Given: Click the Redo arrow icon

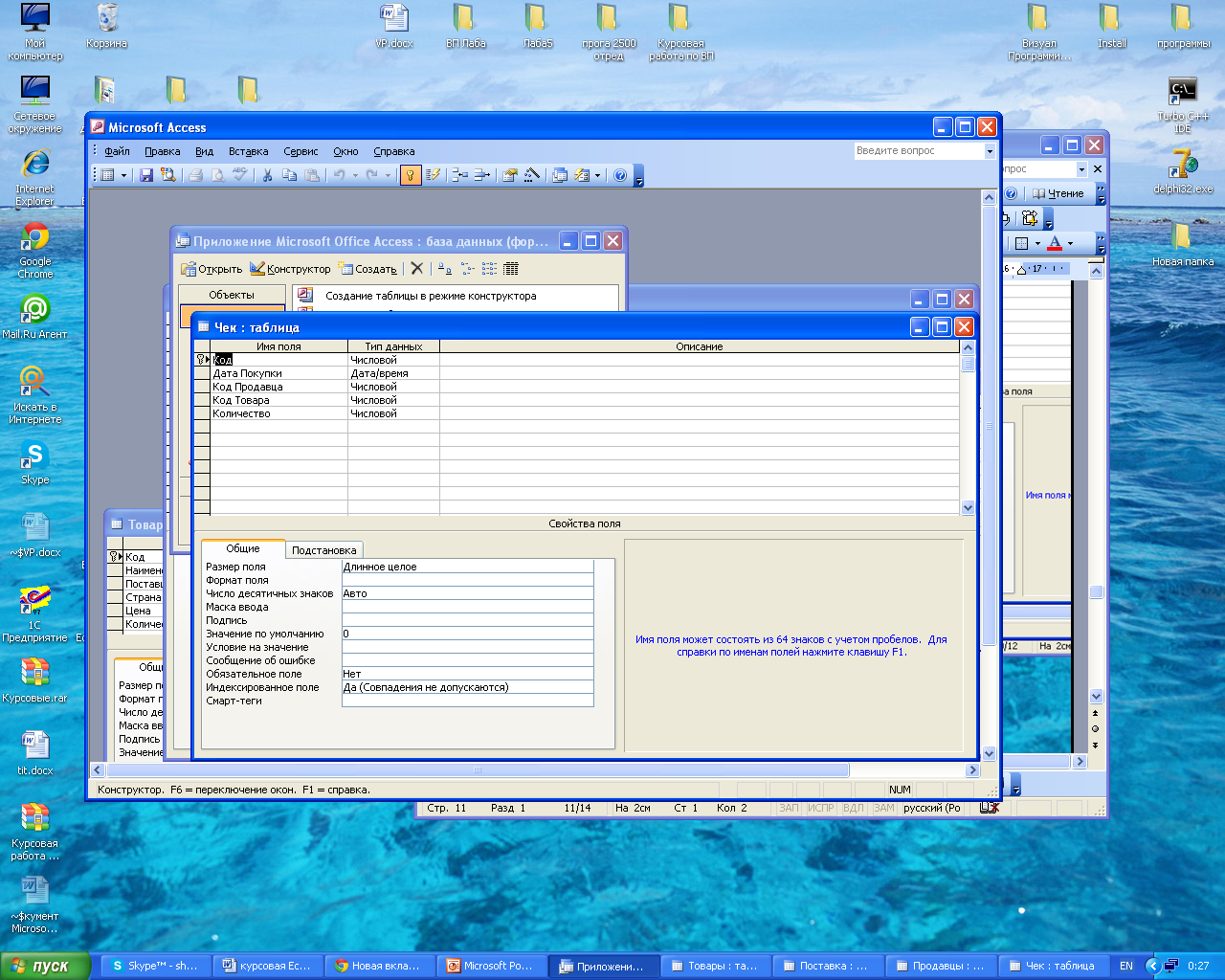Looking at the screenshot, I should (371, 175).
